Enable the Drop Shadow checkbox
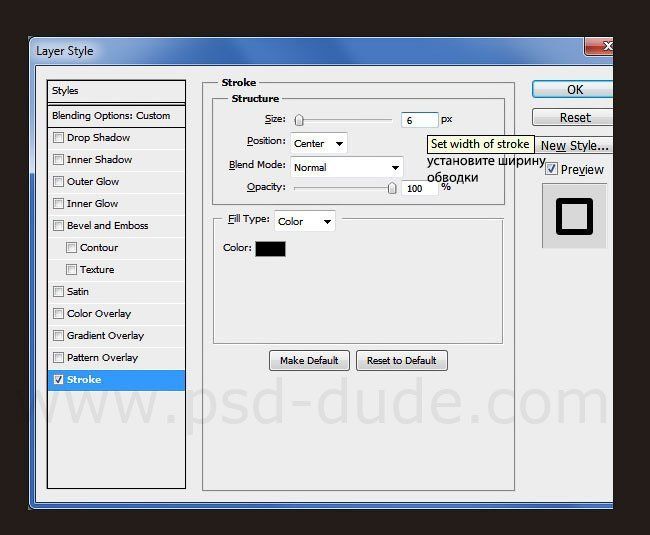This screenshot has height=535, width=650. point(58,138)
